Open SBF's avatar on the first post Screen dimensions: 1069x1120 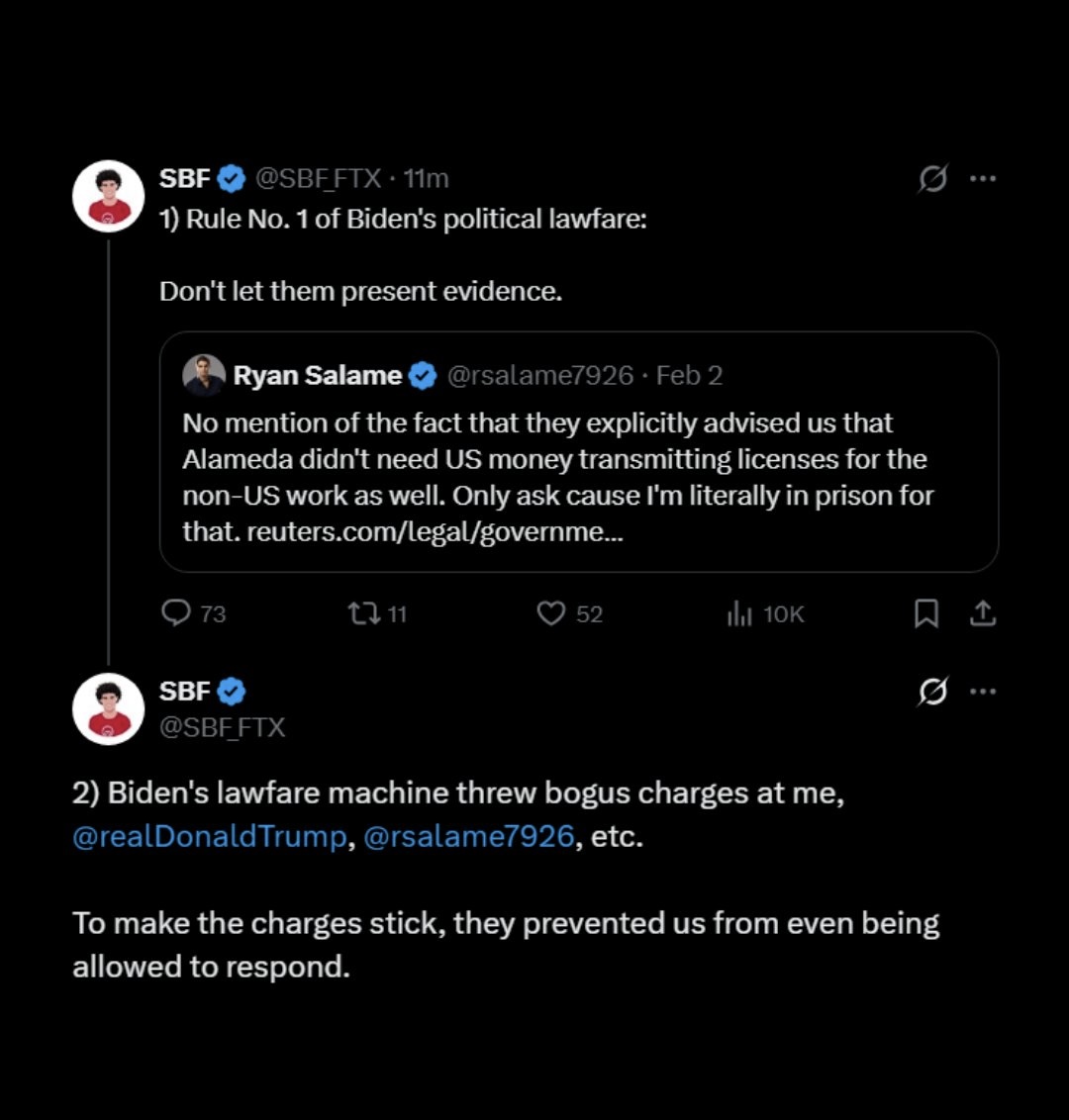pos(109,196)
